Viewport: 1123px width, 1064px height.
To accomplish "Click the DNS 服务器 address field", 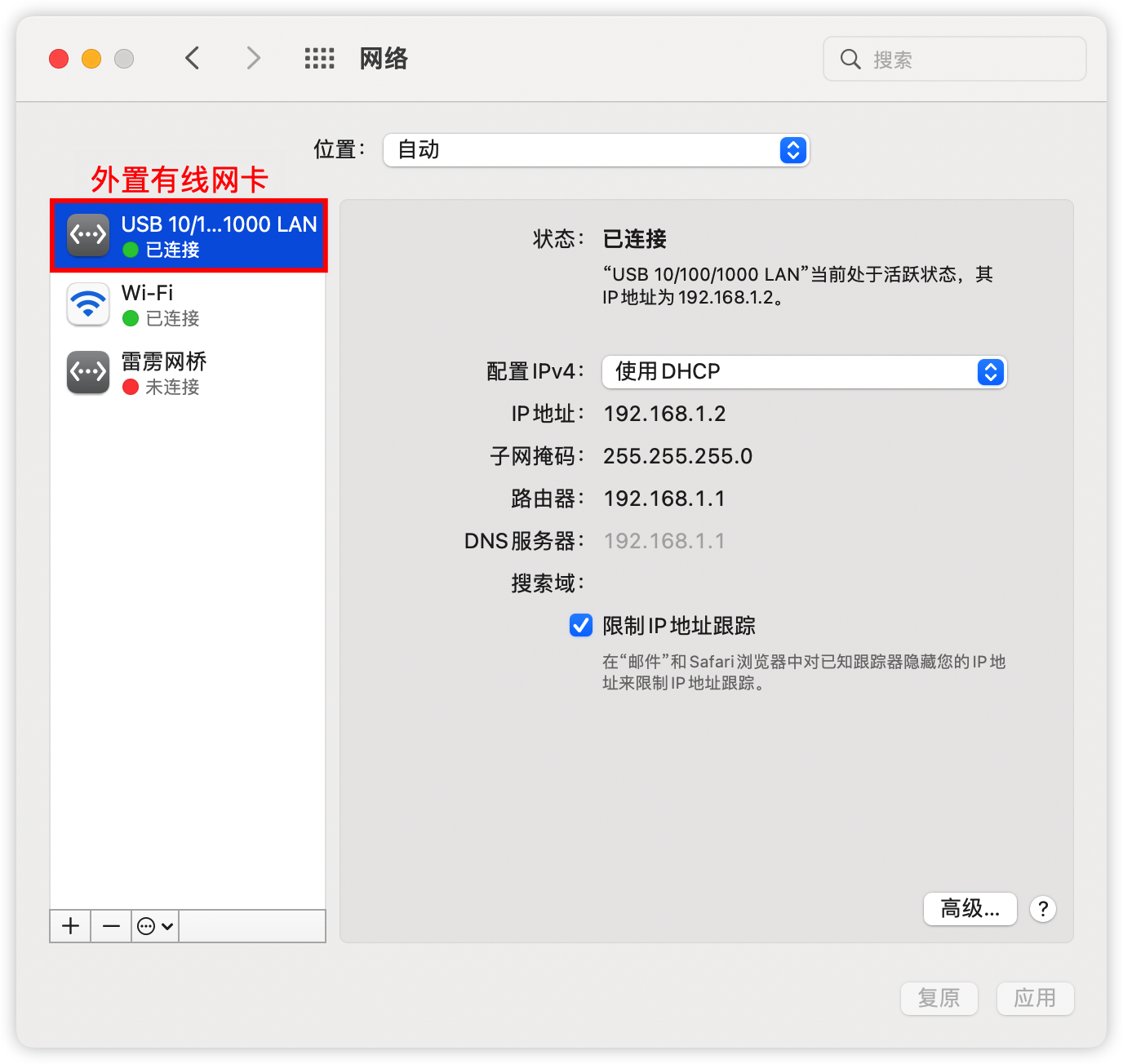I will tap(664, 541).
